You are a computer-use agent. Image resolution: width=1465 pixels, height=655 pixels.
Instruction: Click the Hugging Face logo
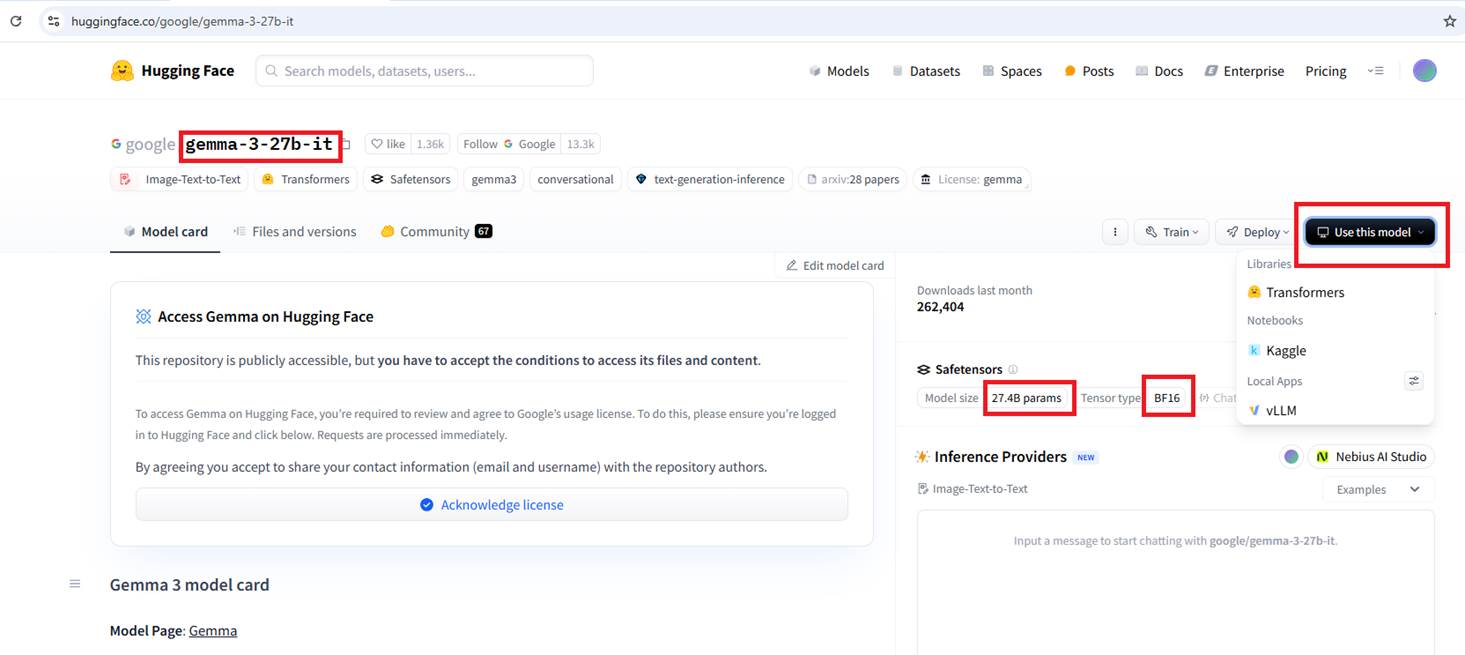(x=172, y=71)
